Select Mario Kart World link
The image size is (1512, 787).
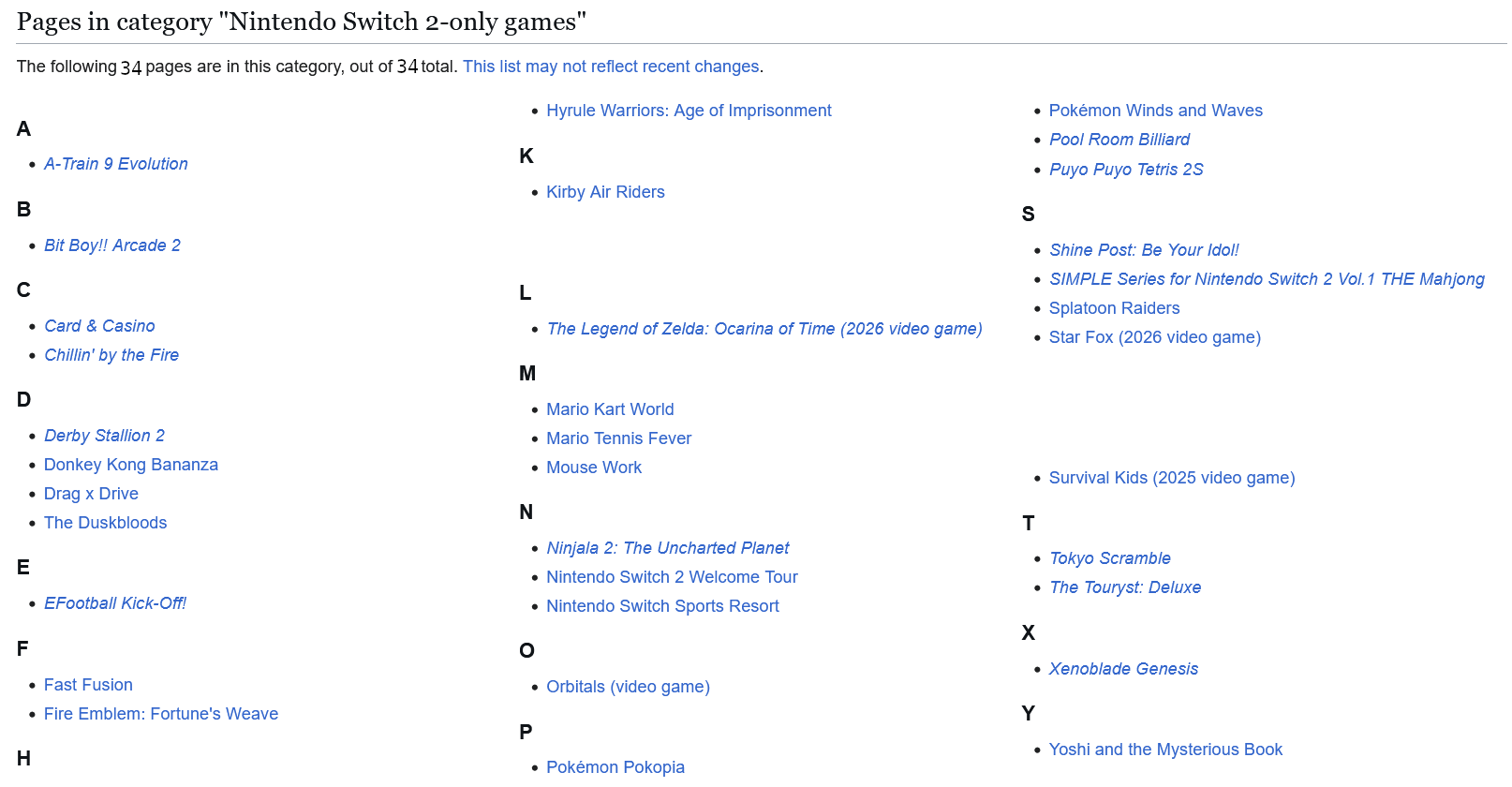click(610, 409)
